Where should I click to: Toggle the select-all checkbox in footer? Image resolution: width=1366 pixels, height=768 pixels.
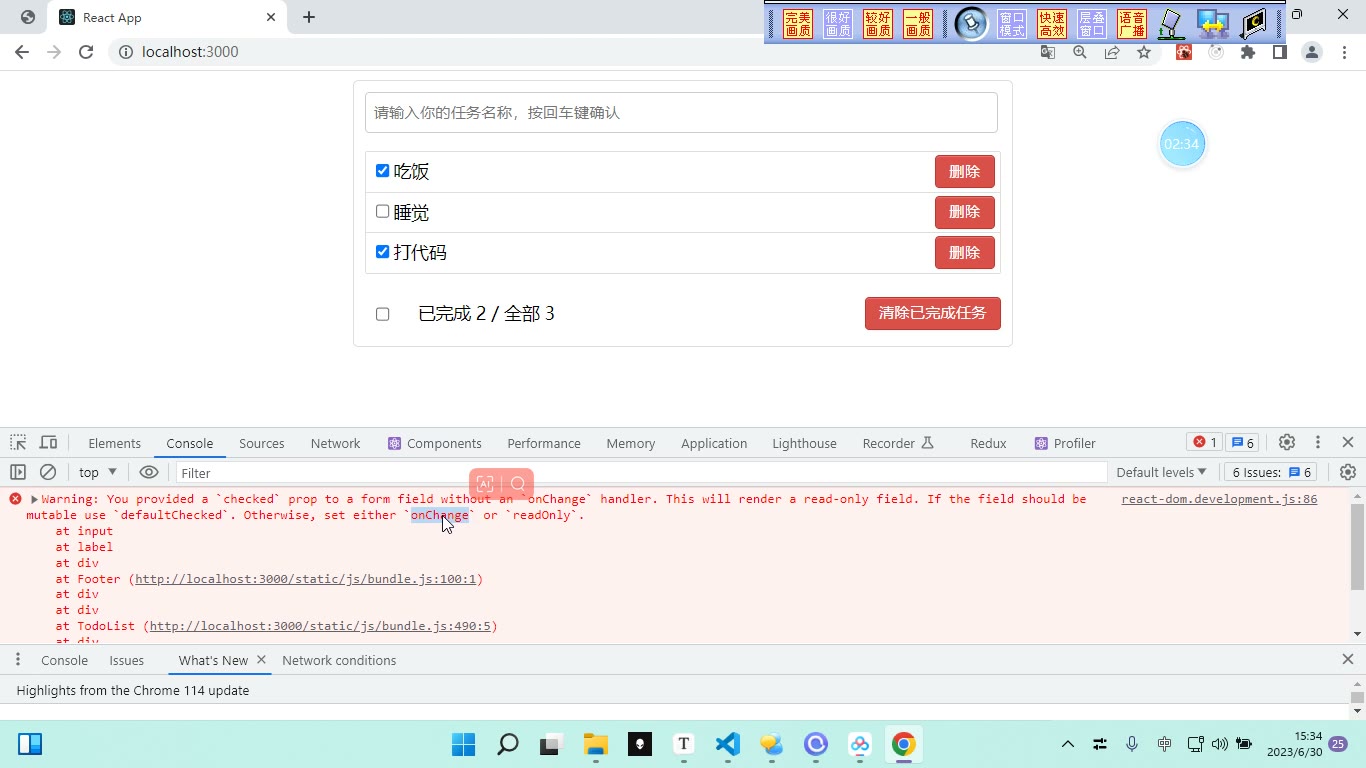pyautogui.click(x=382, y=314)
